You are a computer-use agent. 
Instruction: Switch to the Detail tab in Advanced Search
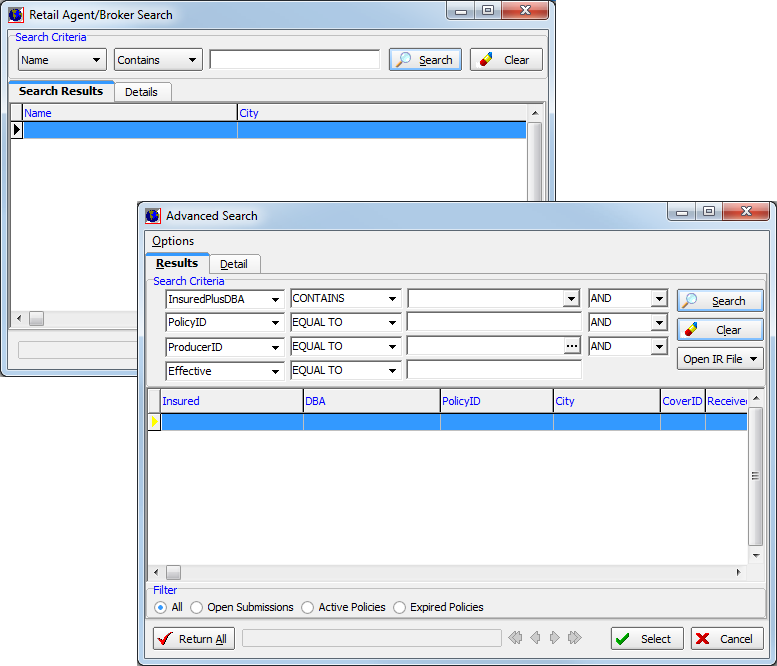(x=234, y=264)
